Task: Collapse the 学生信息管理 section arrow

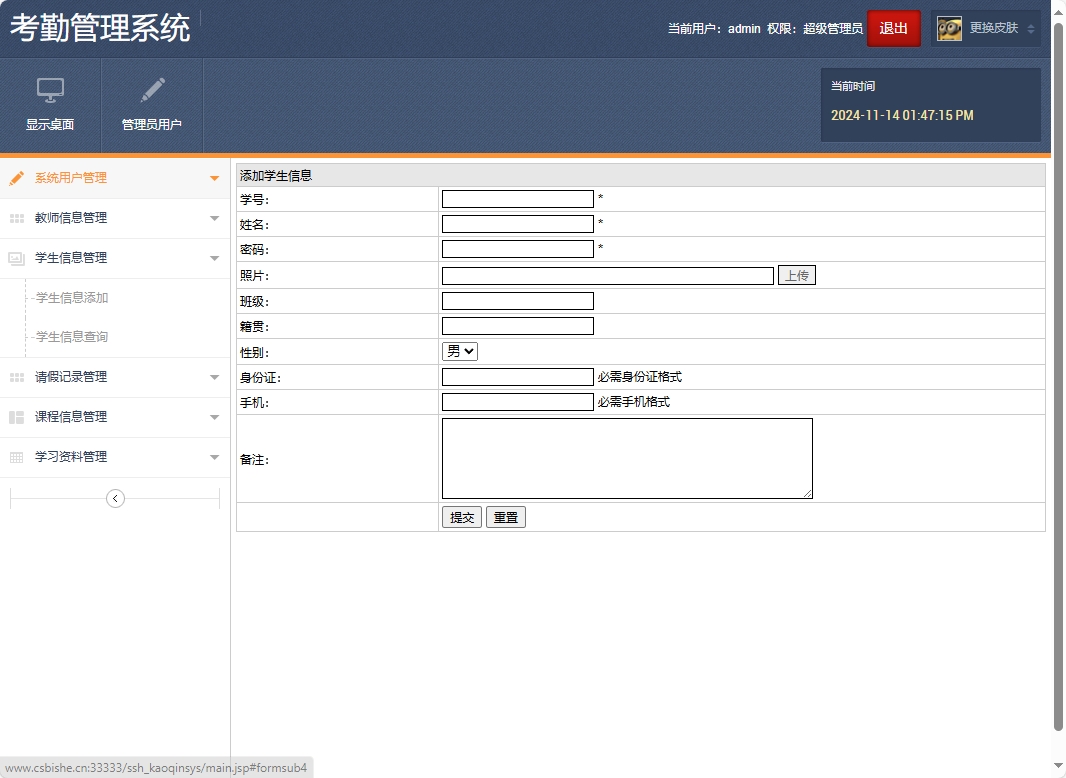Action: (x=214, y=258)
